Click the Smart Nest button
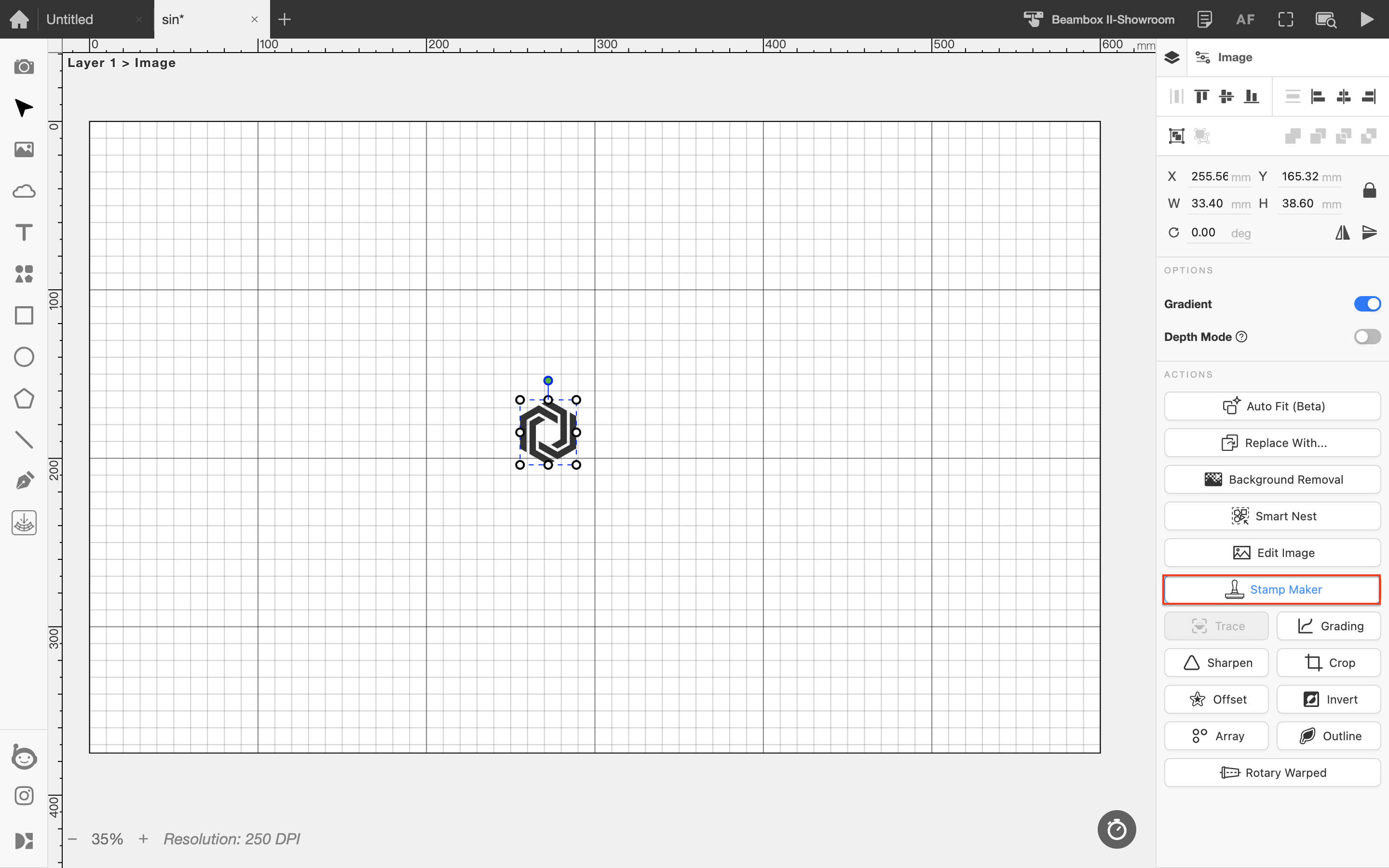Screen dimensions: 1389x868 (1272, 516)
